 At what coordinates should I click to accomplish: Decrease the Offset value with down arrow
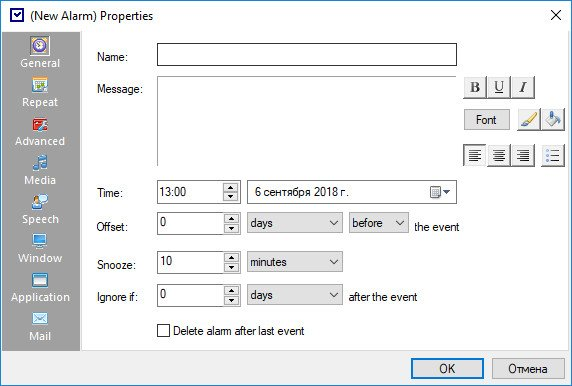(231, 228)
